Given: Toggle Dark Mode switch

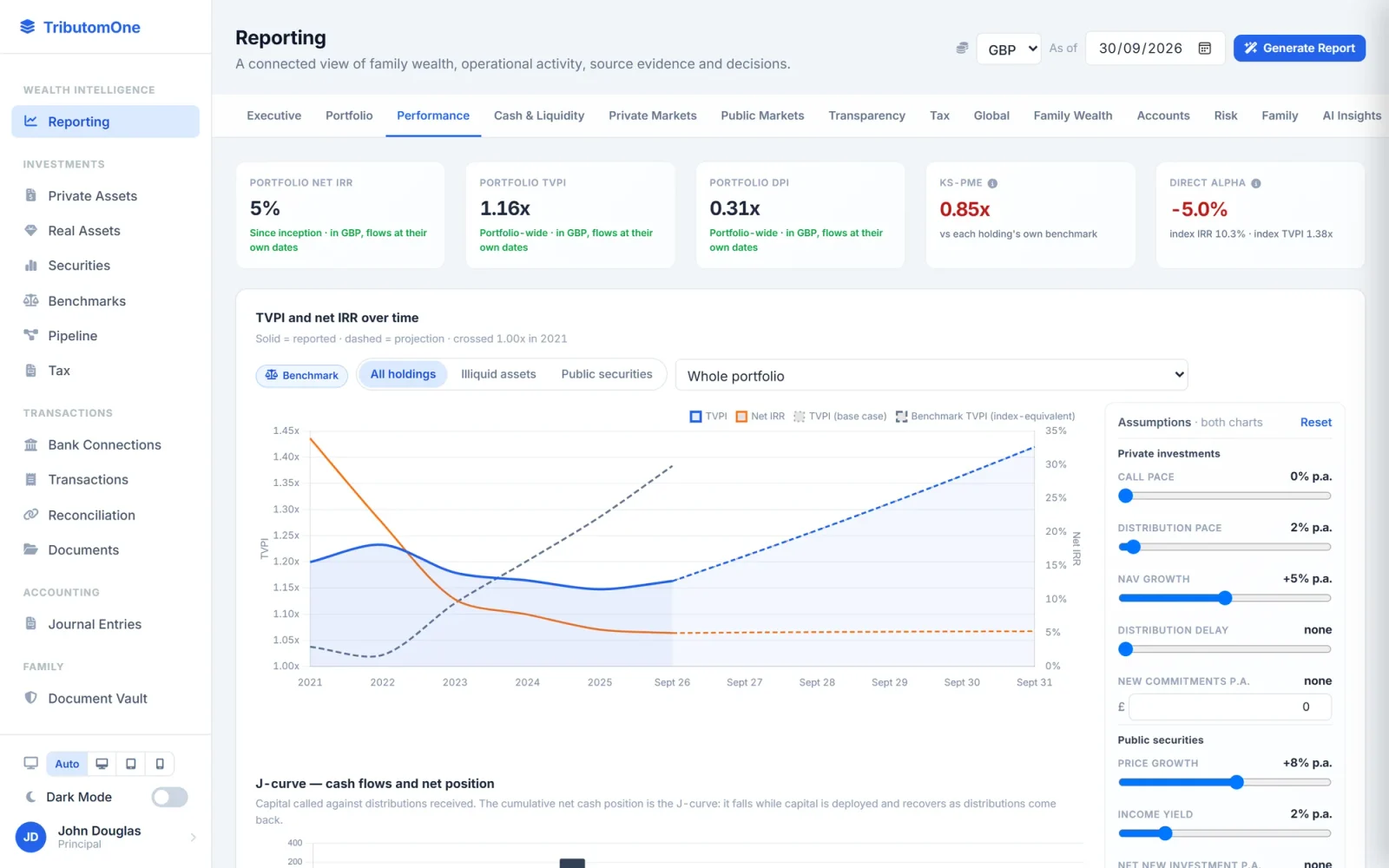Looking at the screenshot, I should tap(169, 797).
